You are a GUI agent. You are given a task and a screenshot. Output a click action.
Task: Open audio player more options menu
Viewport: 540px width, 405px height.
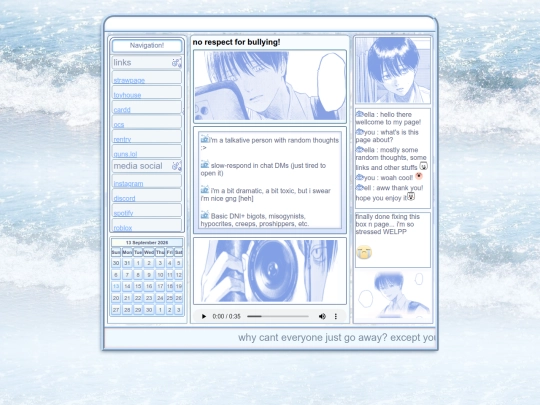pyautogui.click(x=336, y=316)
